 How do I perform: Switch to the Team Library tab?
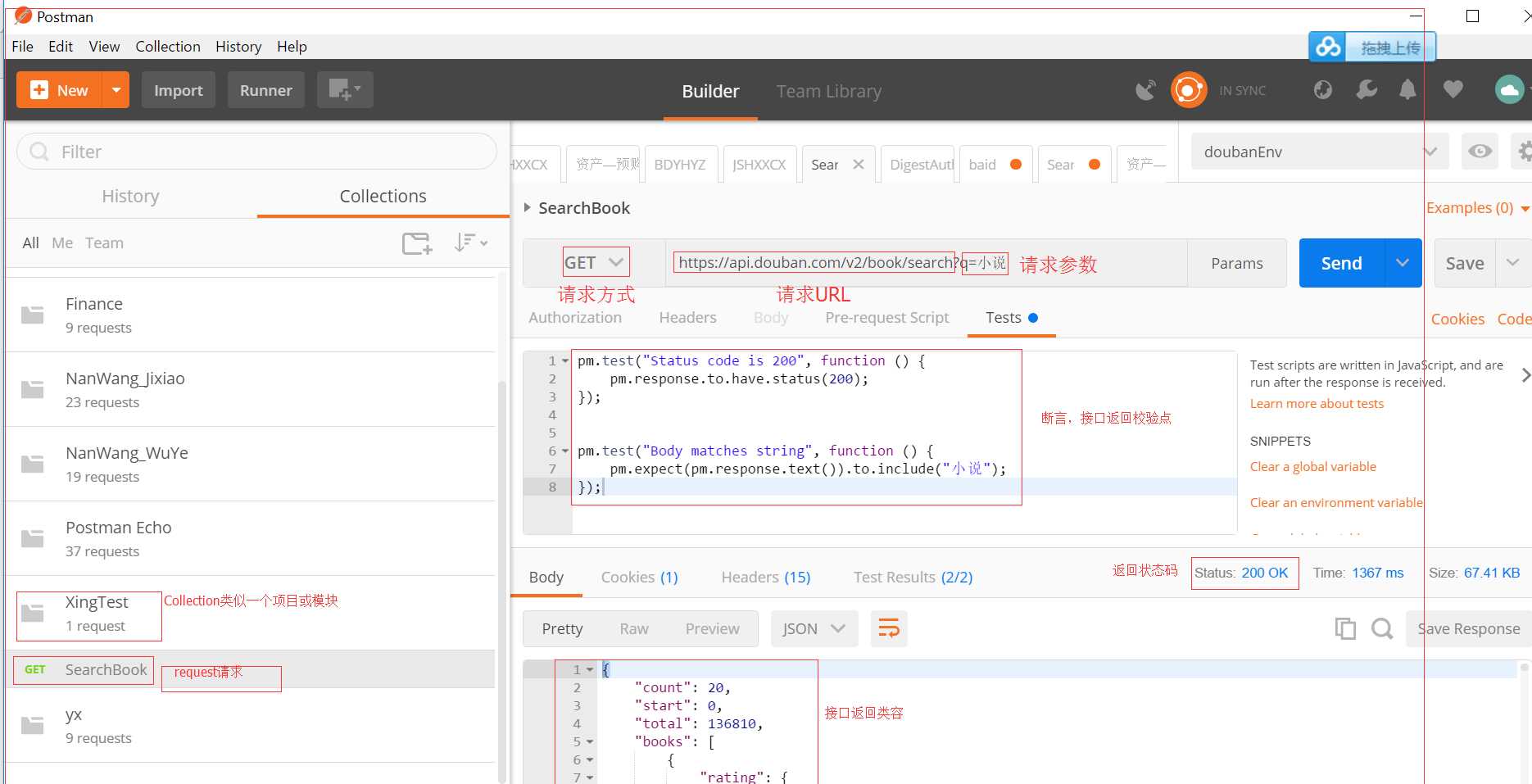coord(829,91)
